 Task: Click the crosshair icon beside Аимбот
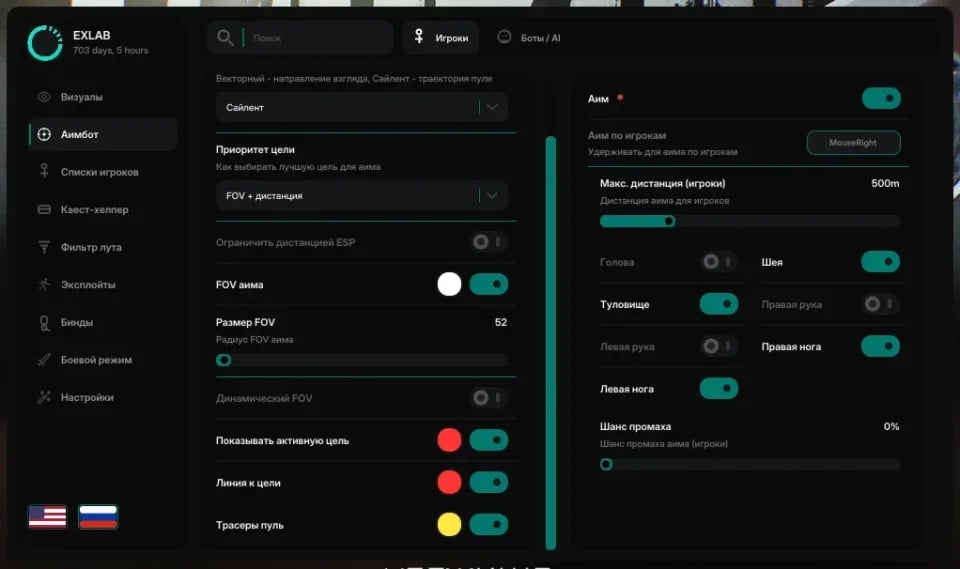44,134
